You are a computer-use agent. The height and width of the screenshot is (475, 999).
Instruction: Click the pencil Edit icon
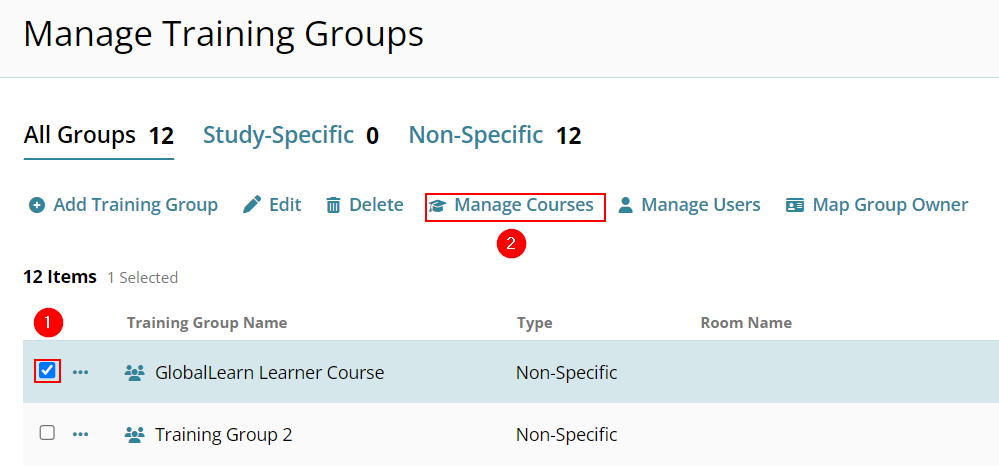[252, 205]
